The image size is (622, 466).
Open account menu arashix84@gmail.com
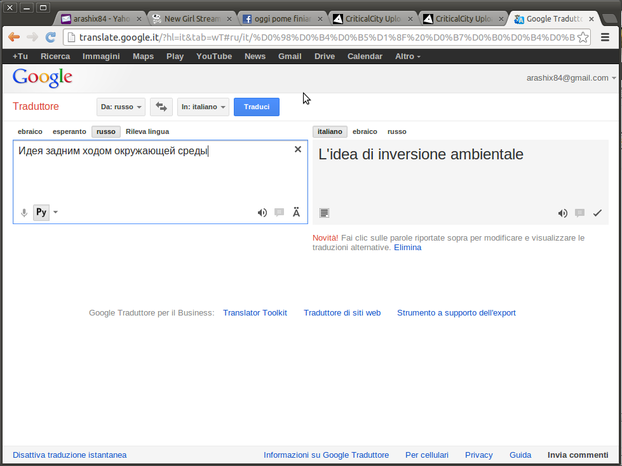[571, 78]
